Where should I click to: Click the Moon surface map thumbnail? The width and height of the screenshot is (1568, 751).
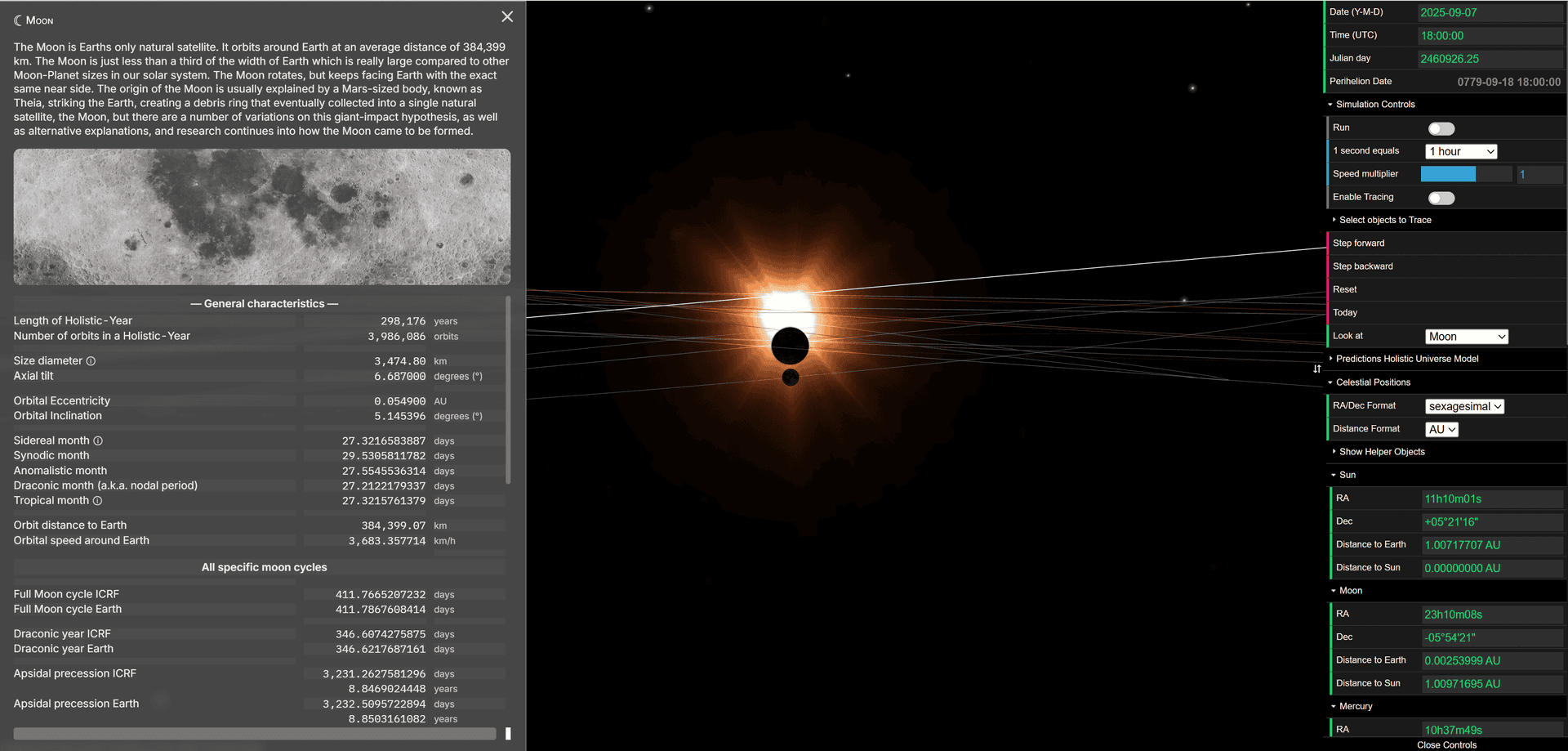coord(261,217)
